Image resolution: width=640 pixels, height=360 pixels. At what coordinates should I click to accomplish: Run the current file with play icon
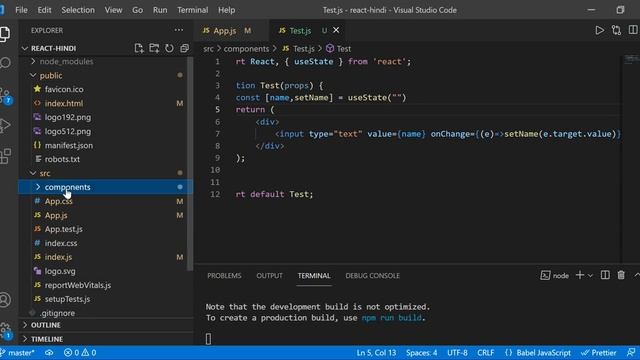(x=600, y=30)
